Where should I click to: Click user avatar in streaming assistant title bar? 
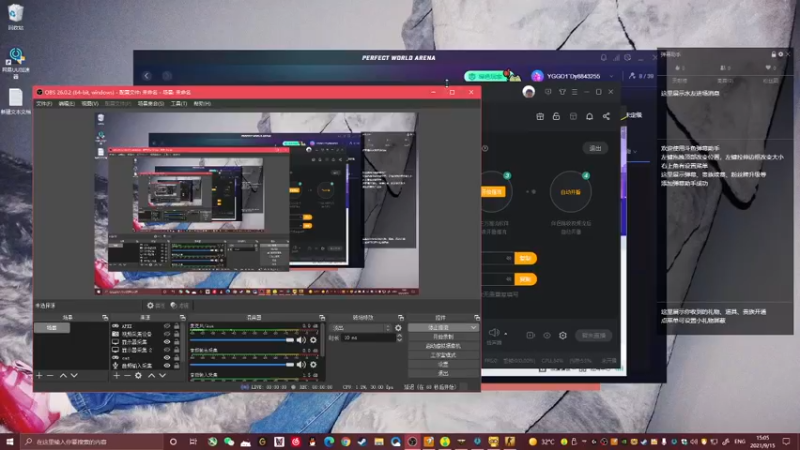click(529, 92)
